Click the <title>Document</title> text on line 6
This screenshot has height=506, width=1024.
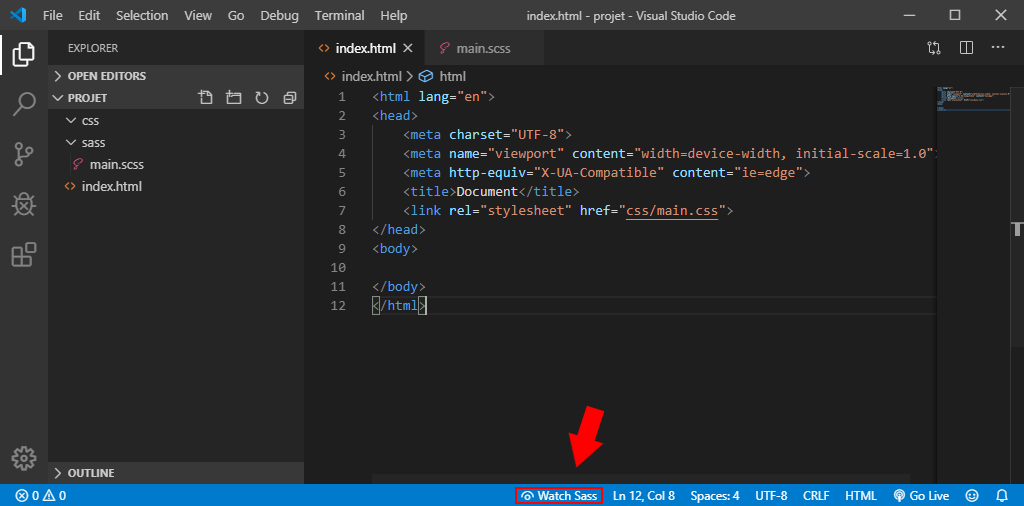point(491,192)
